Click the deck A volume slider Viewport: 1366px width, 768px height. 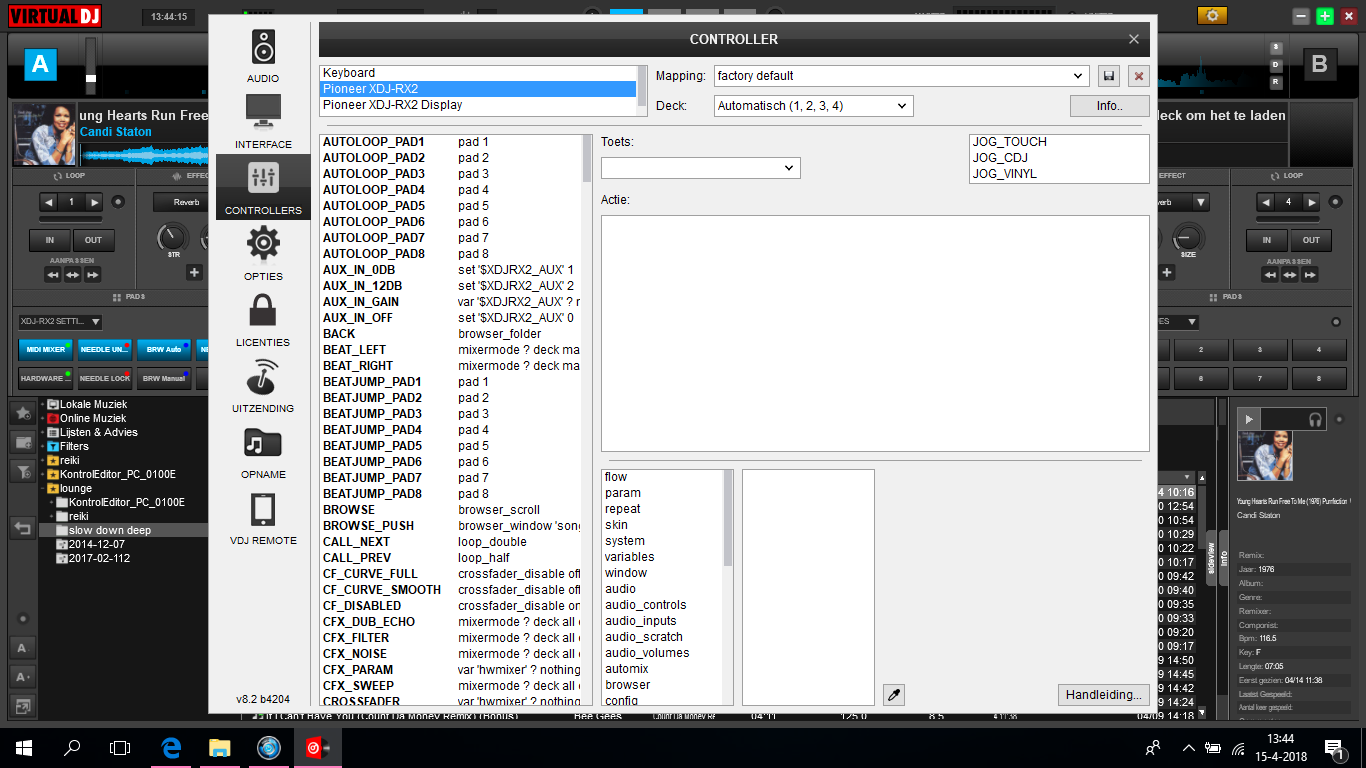click(x=91, y=68)
